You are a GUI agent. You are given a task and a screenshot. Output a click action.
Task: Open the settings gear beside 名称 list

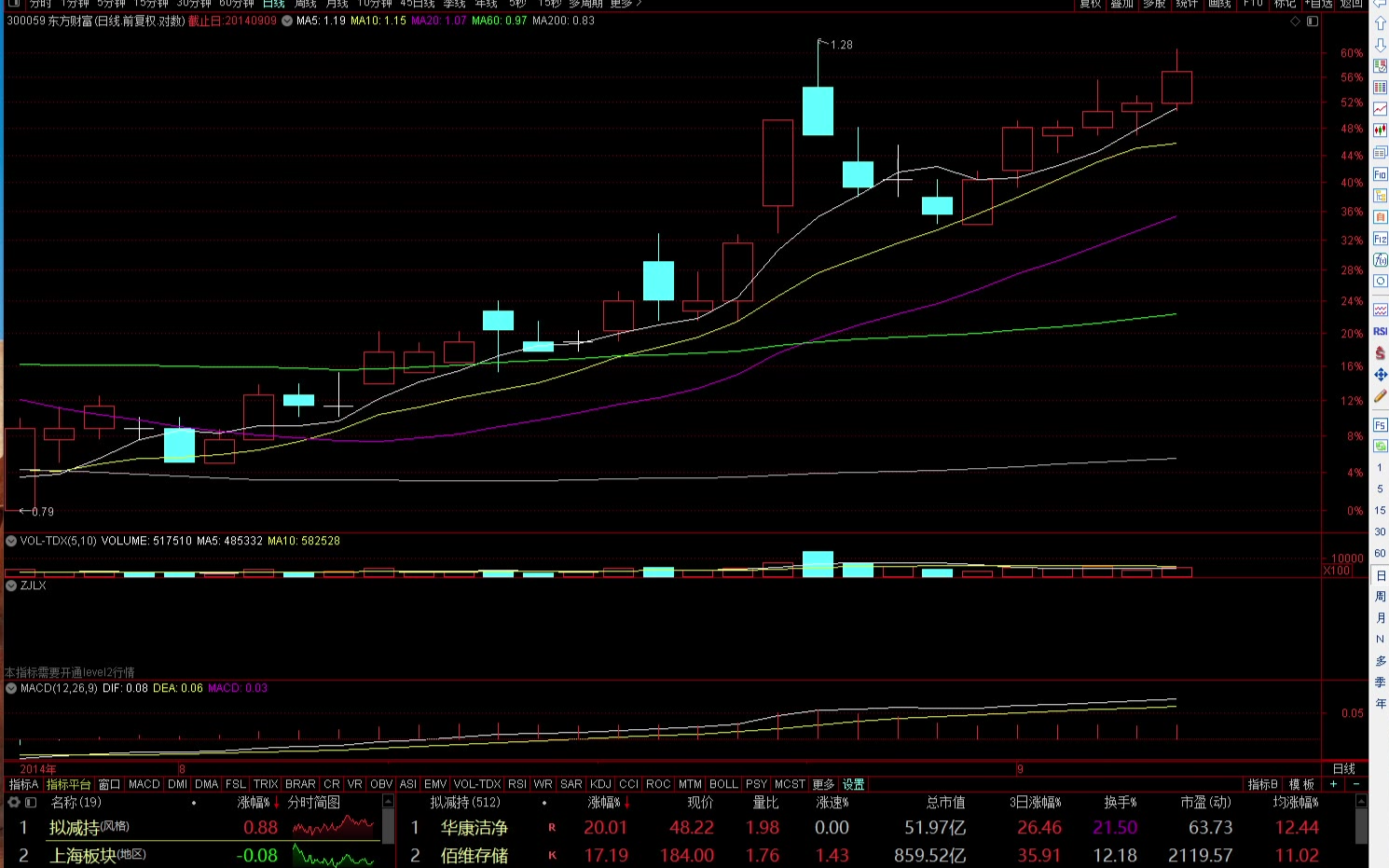pyautogui.click(x=14, y=802)
